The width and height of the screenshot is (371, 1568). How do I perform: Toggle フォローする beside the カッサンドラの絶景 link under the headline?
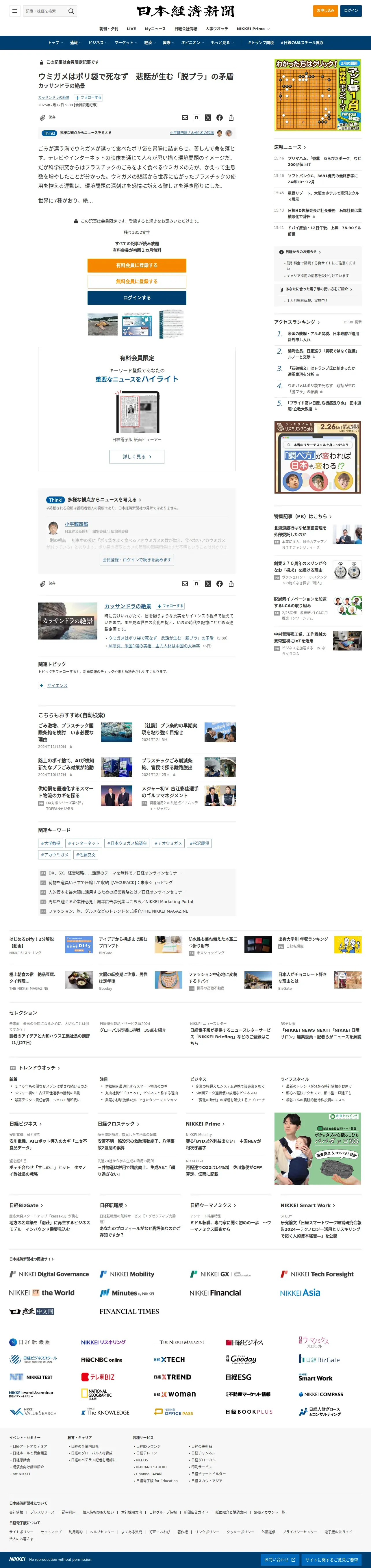88,97
